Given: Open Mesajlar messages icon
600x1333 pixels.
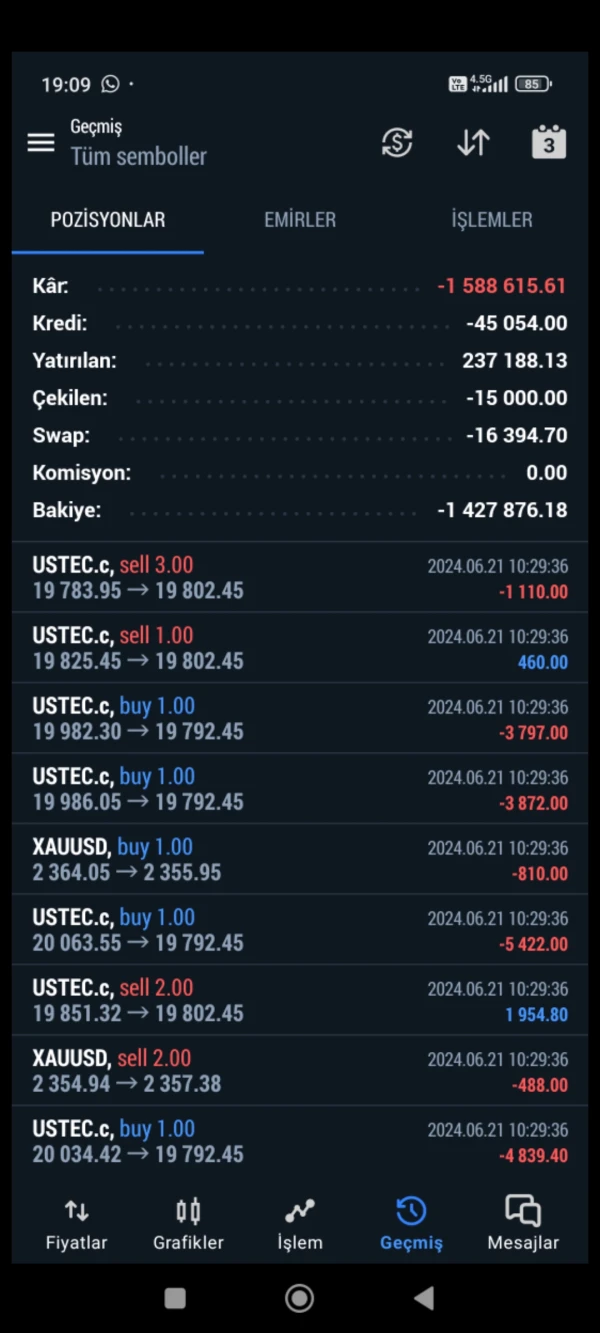Looking at the screenshot, I should tap(523, 1211).
